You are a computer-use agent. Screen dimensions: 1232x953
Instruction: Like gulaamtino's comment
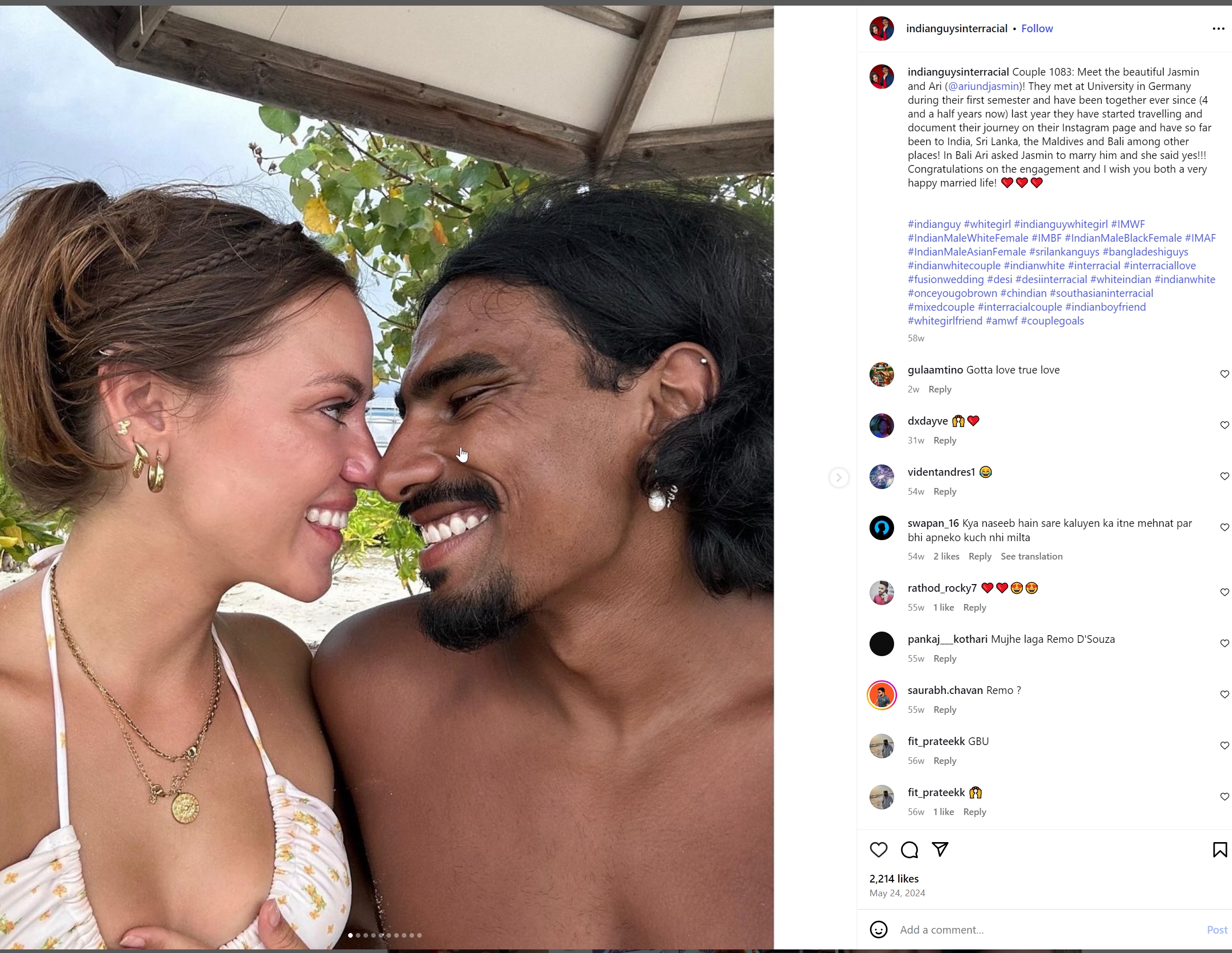click(1224, 375)
